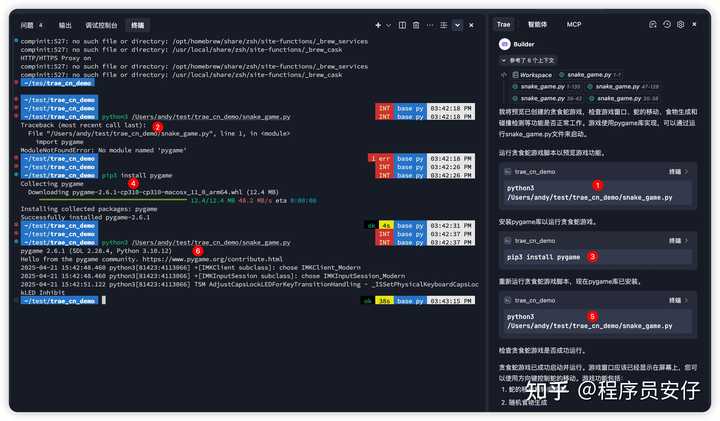
Task: Toggle the panel maximize chevron button
Action: 457,24
